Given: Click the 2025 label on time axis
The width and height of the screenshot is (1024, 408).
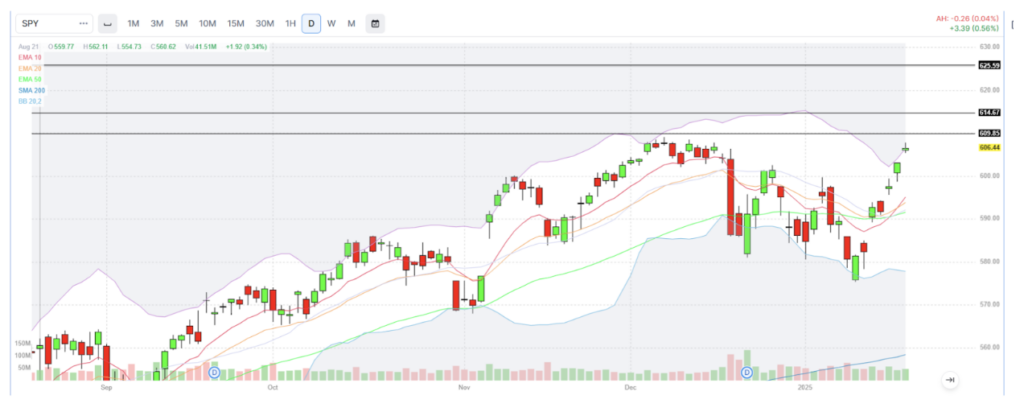Looking at the screenshot, I should [805, 388].
